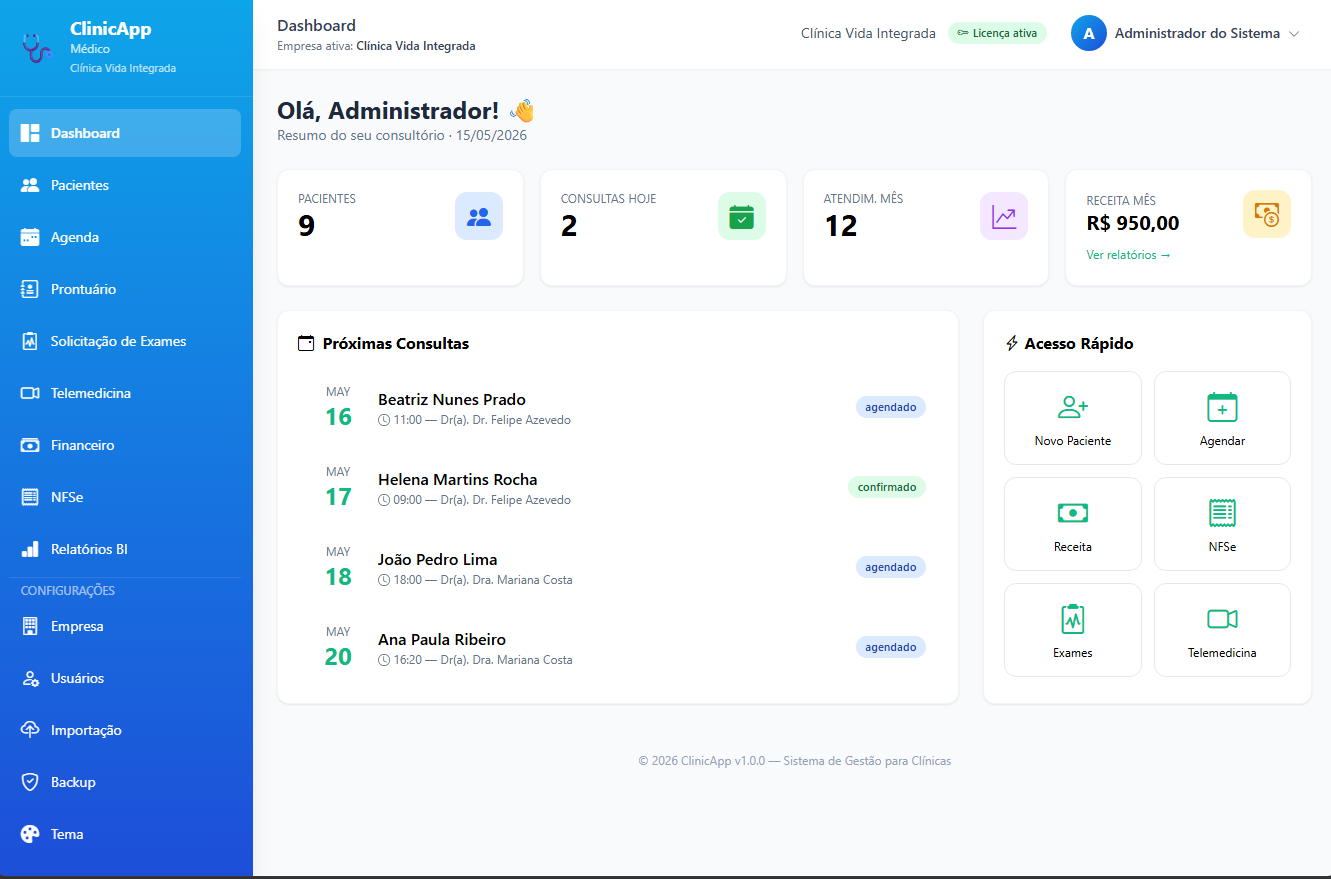Select the Ana Paula Ribeiro appointment name
The height and width of the screenshot is (879, 1331).
[442, 639]
